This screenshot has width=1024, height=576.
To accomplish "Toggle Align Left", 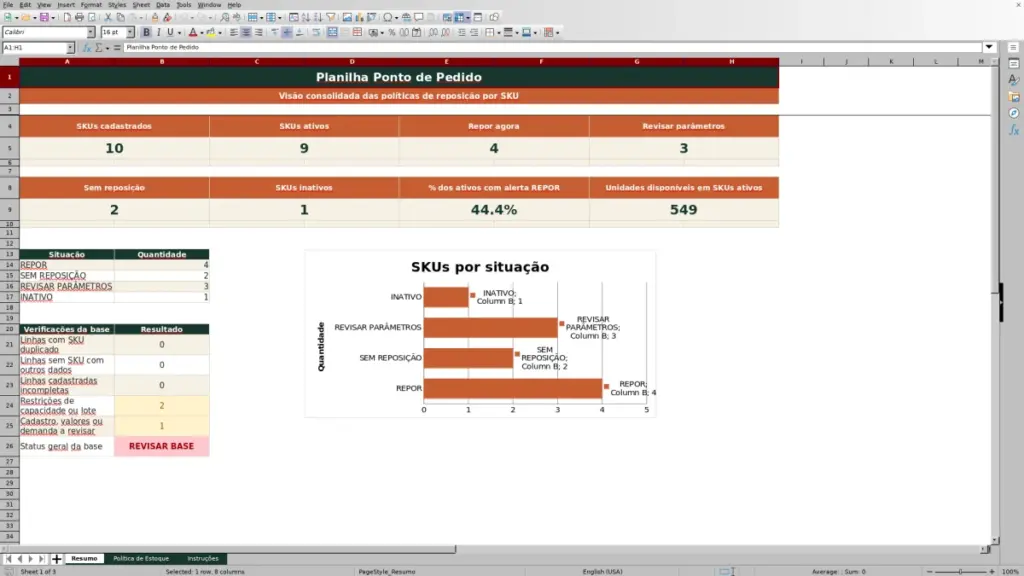I will 234,33.
